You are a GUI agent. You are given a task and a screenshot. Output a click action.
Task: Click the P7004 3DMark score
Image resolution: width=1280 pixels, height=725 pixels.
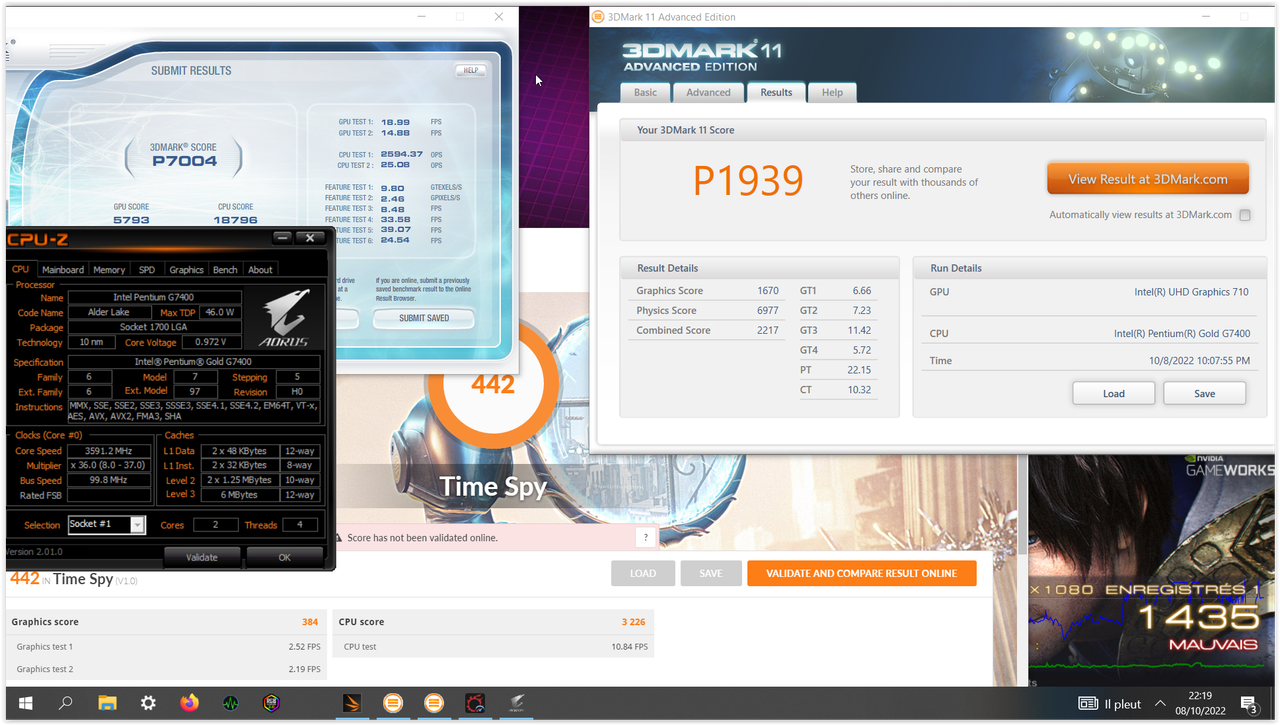(183, 160)
